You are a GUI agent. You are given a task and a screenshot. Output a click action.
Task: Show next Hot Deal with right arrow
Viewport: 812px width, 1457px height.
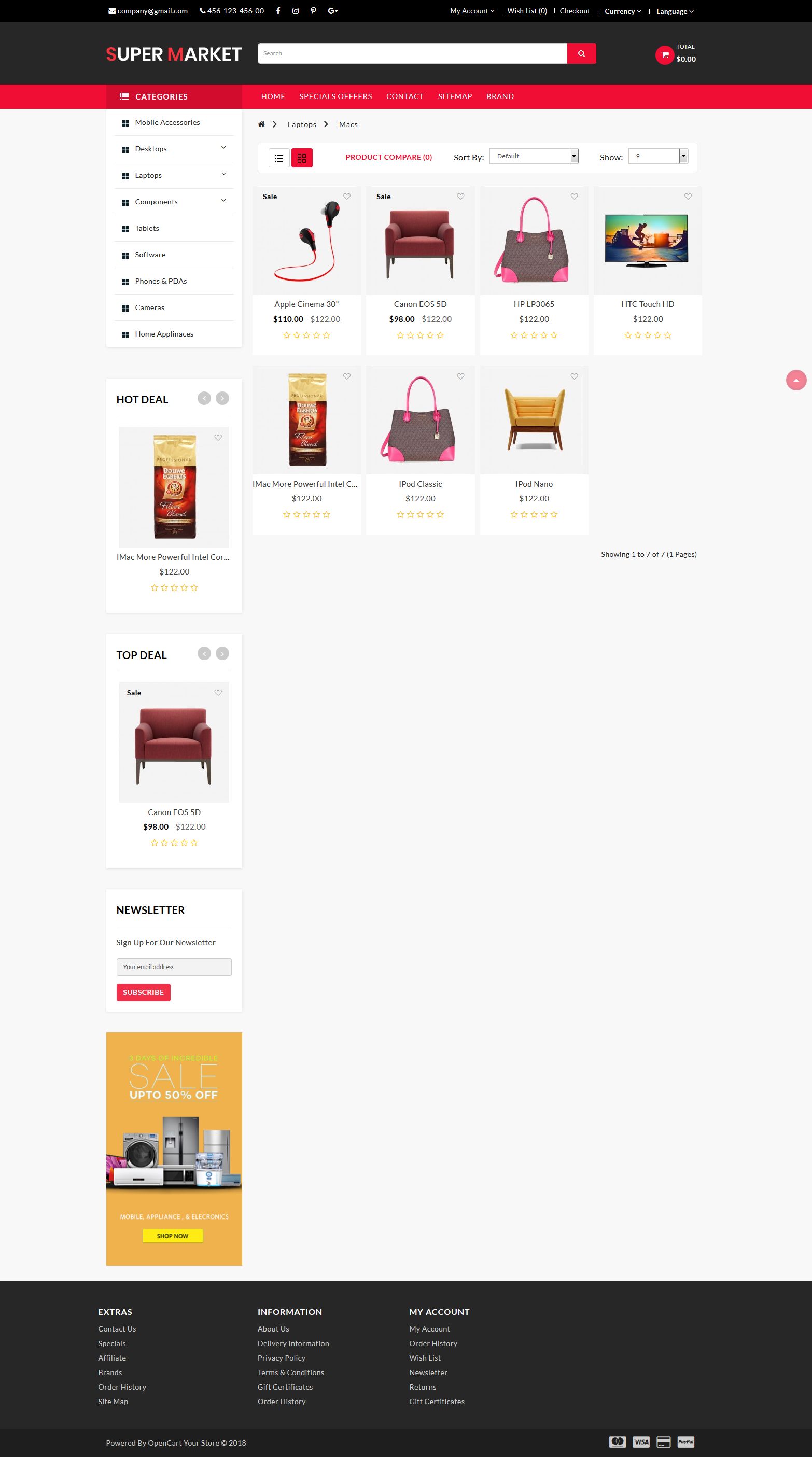point(222,398)
